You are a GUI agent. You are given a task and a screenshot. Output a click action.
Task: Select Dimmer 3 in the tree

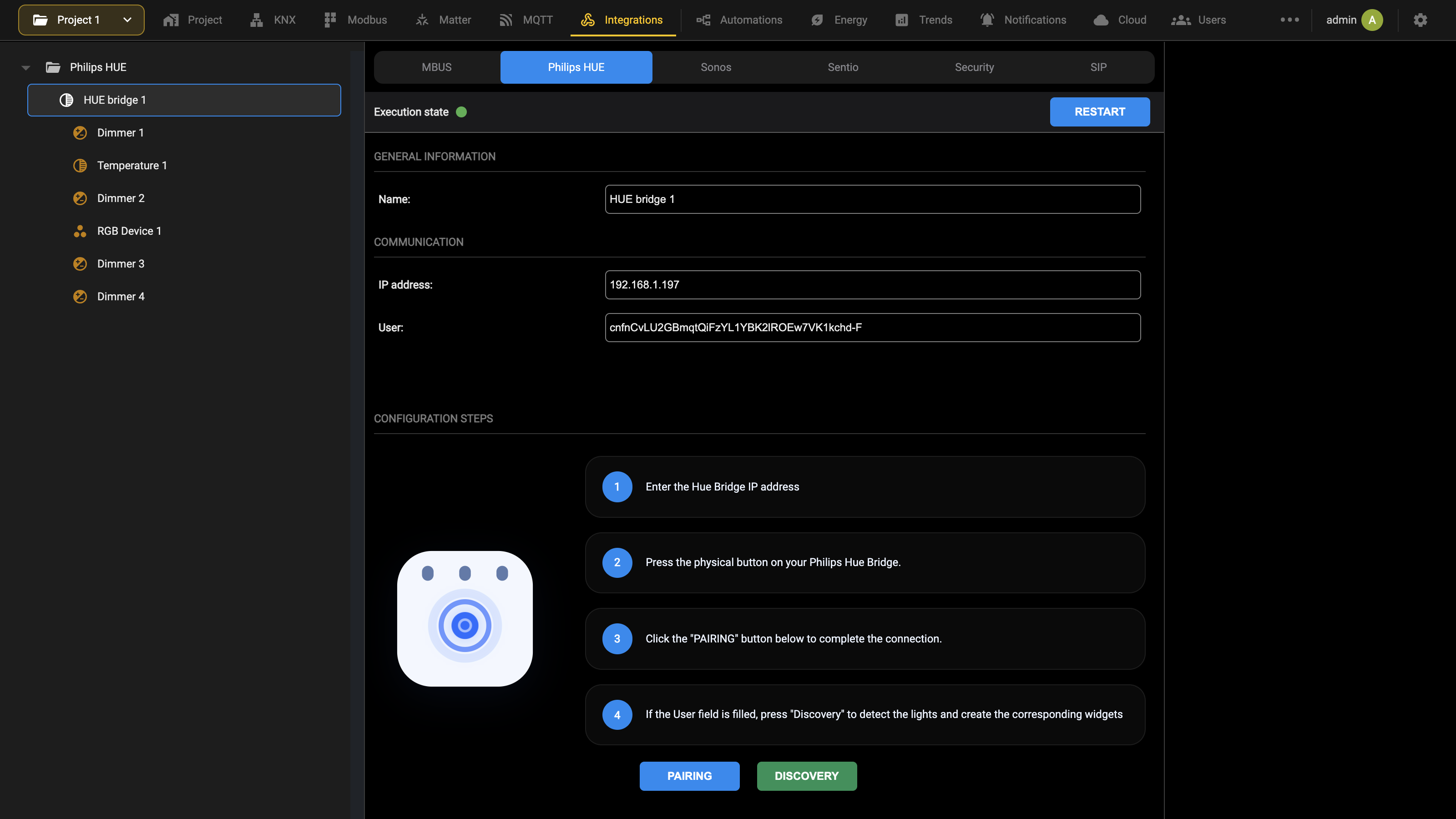point(121,264)
